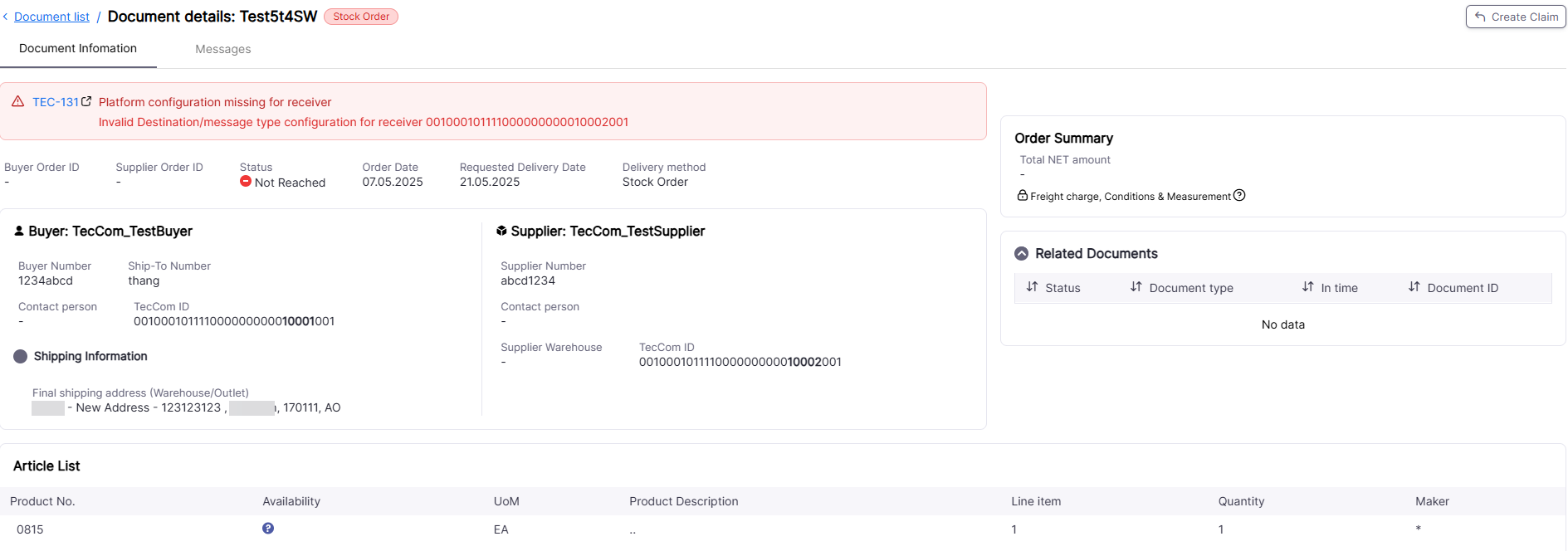Click the availability question mark icon

[x=268, y=528]
